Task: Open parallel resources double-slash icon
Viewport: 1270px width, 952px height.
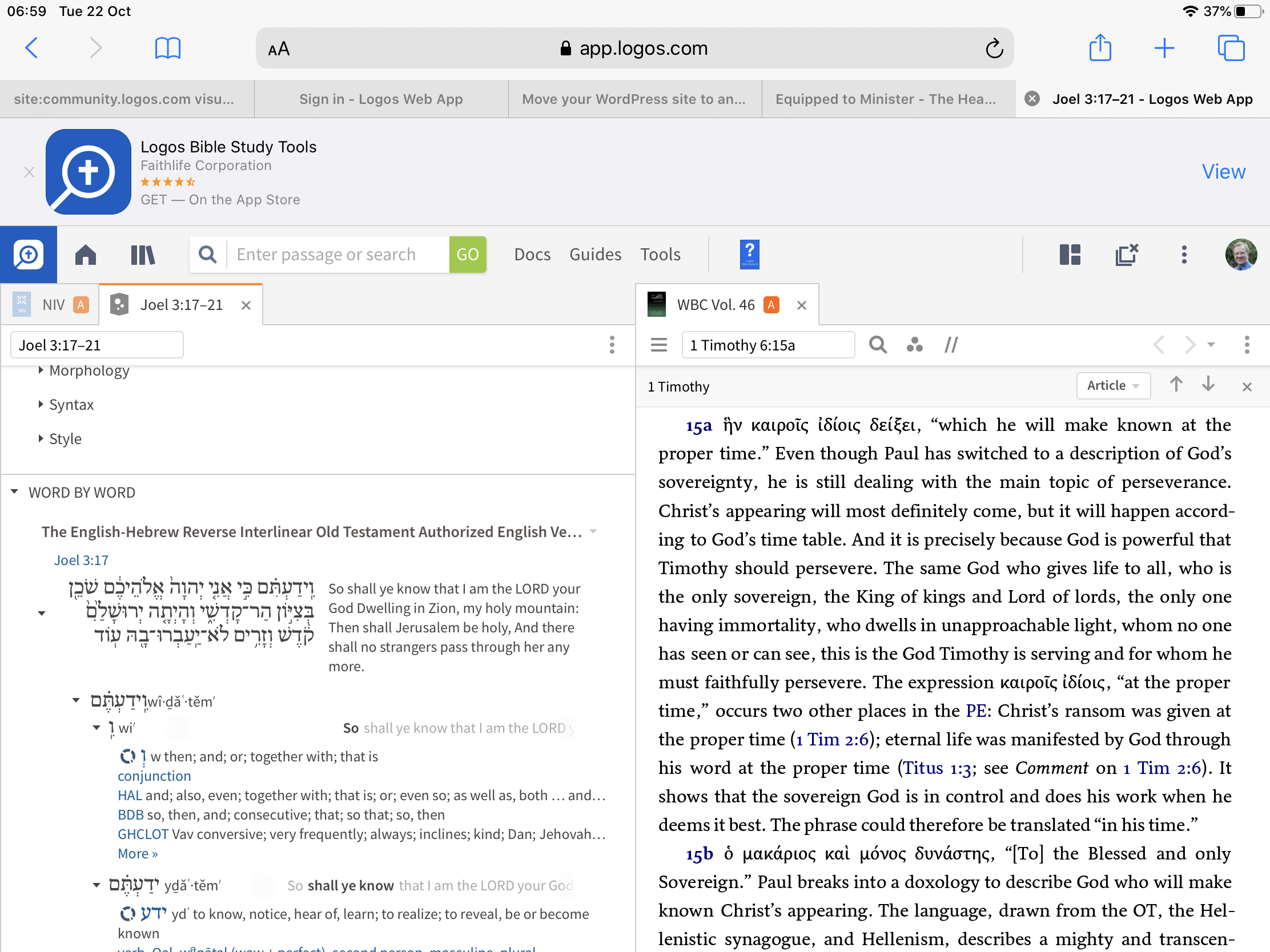Action: pyautogui.click(x=951, y=345)
